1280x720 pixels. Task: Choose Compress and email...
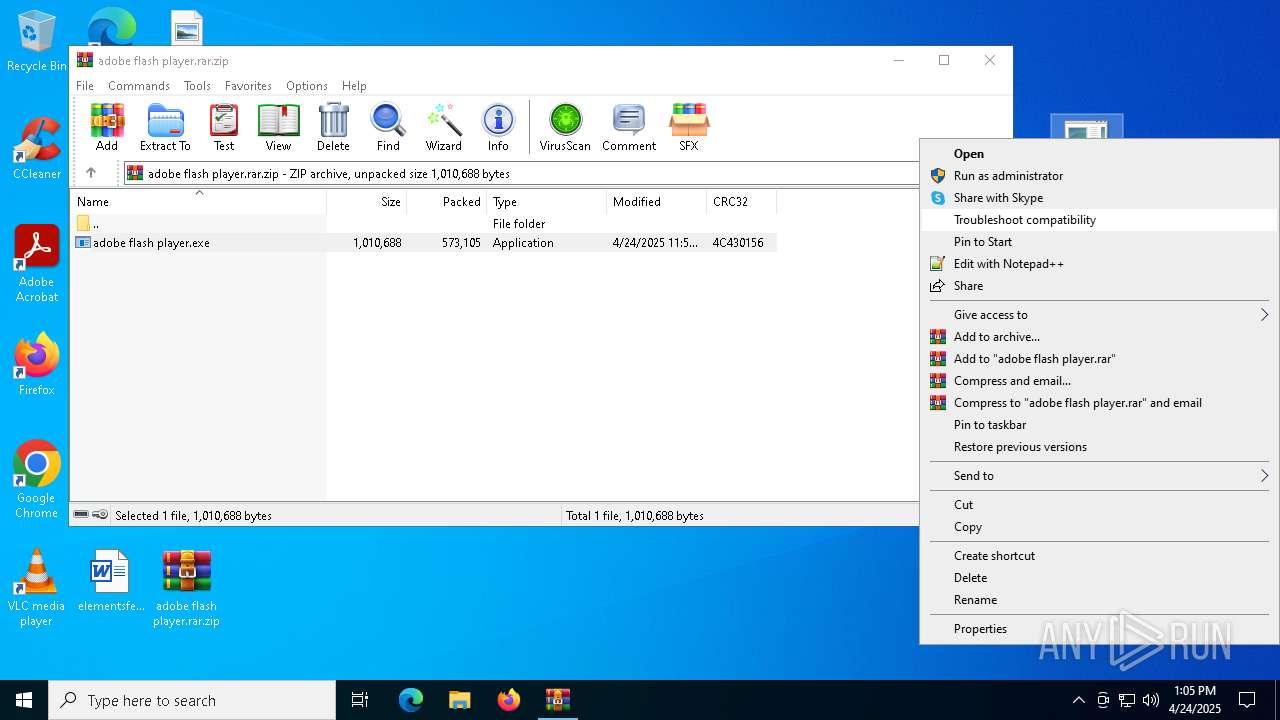(x=1098, y=380)
